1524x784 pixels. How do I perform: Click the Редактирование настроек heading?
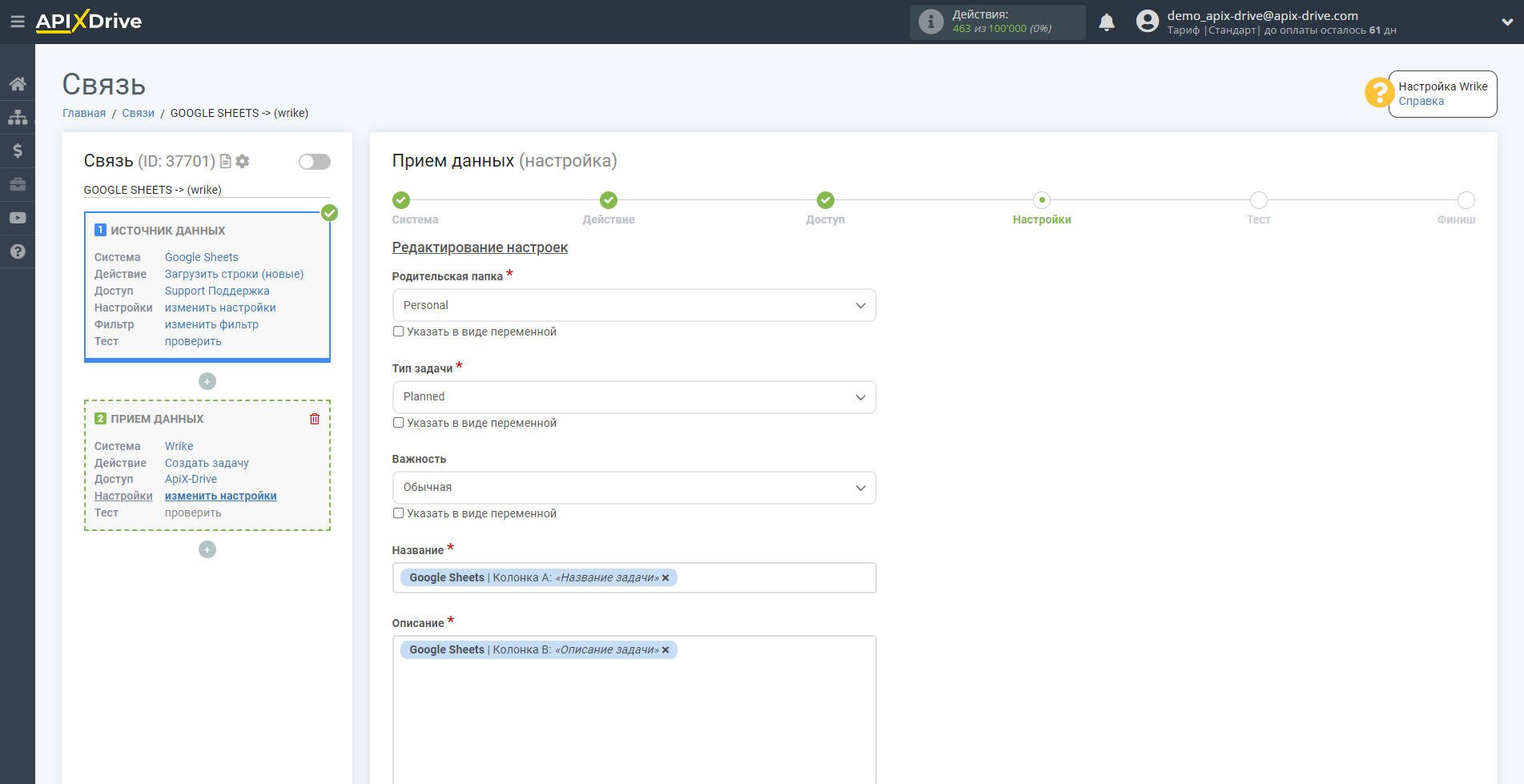coord(480,247)
